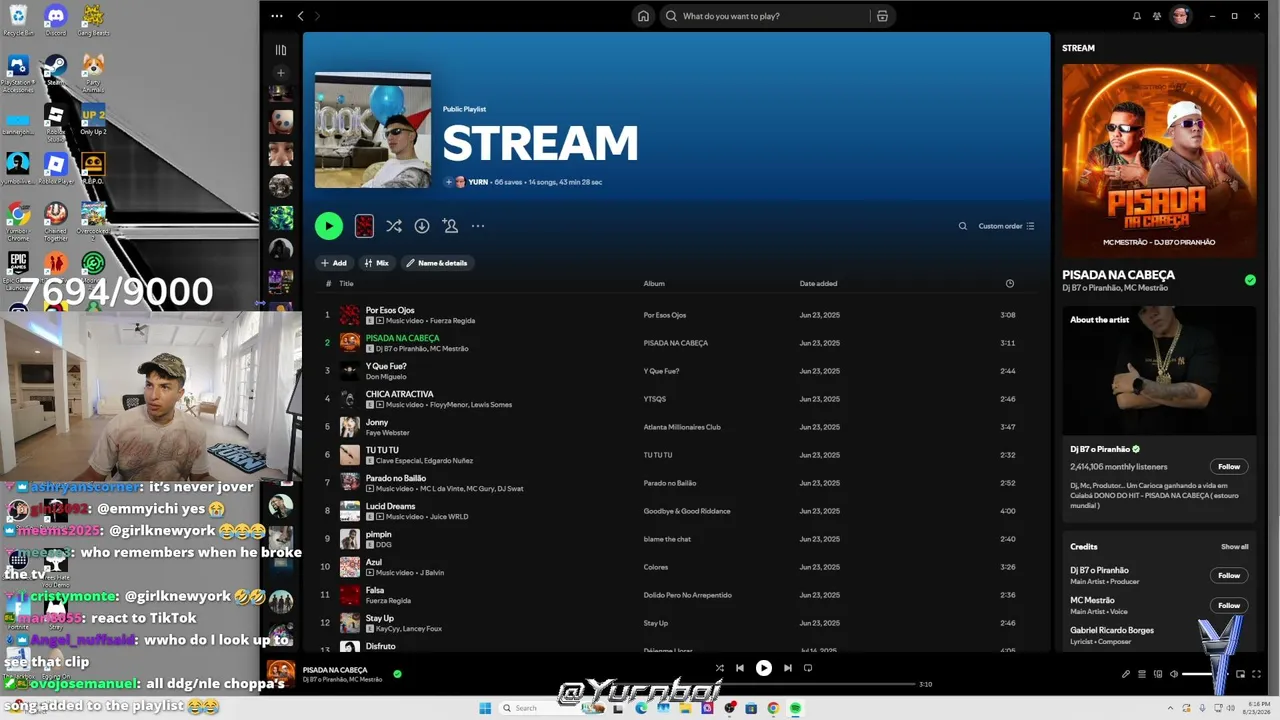Open more options for STREAM playlist

(x=478, y=226)
